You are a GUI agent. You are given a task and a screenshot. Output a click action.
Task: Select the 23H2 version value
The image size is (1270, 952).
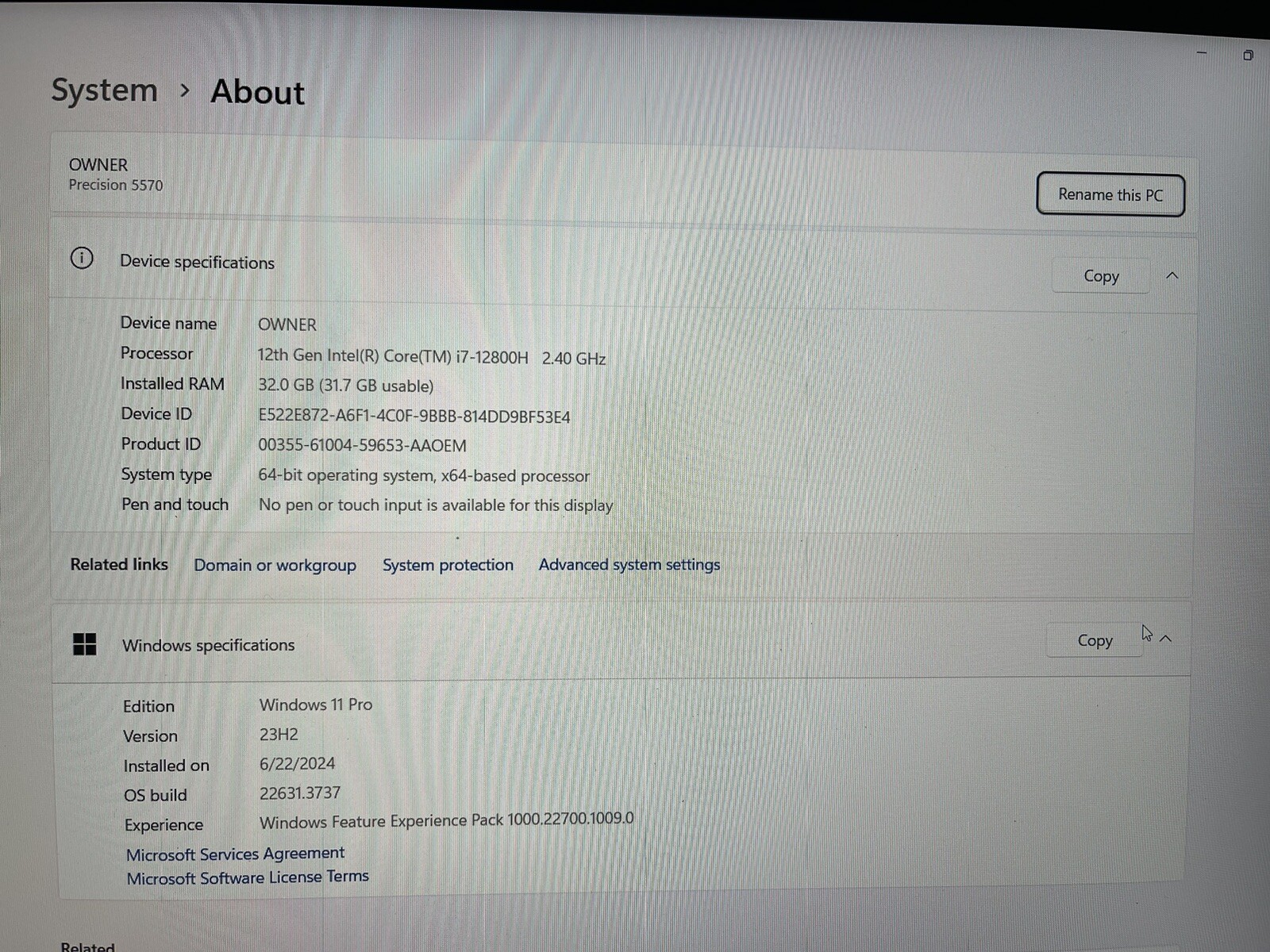279,735
